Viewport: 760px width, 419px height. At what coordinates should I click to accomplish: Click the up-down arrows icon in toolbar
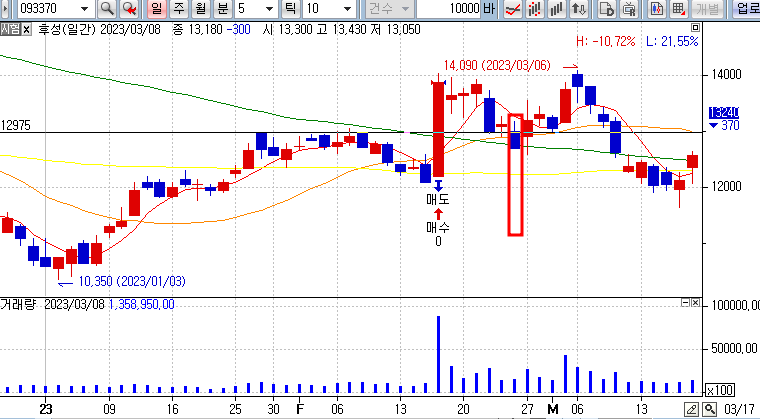point(580,9)
